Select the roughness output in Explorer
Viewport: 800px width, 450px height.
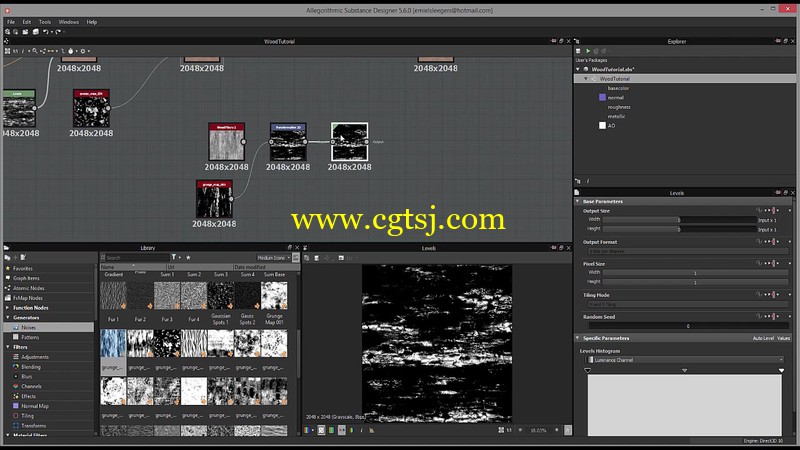(x=619, y=107)
